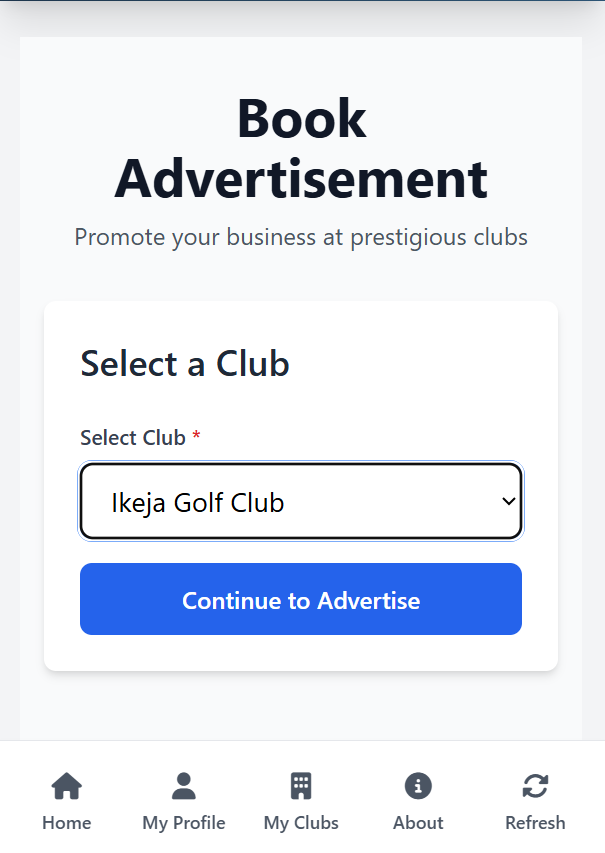Image resolution: width=605 pixels, height=853 pixels.
Task: Tap the Refresh circular arrows icon
Action: coord(536,786)
